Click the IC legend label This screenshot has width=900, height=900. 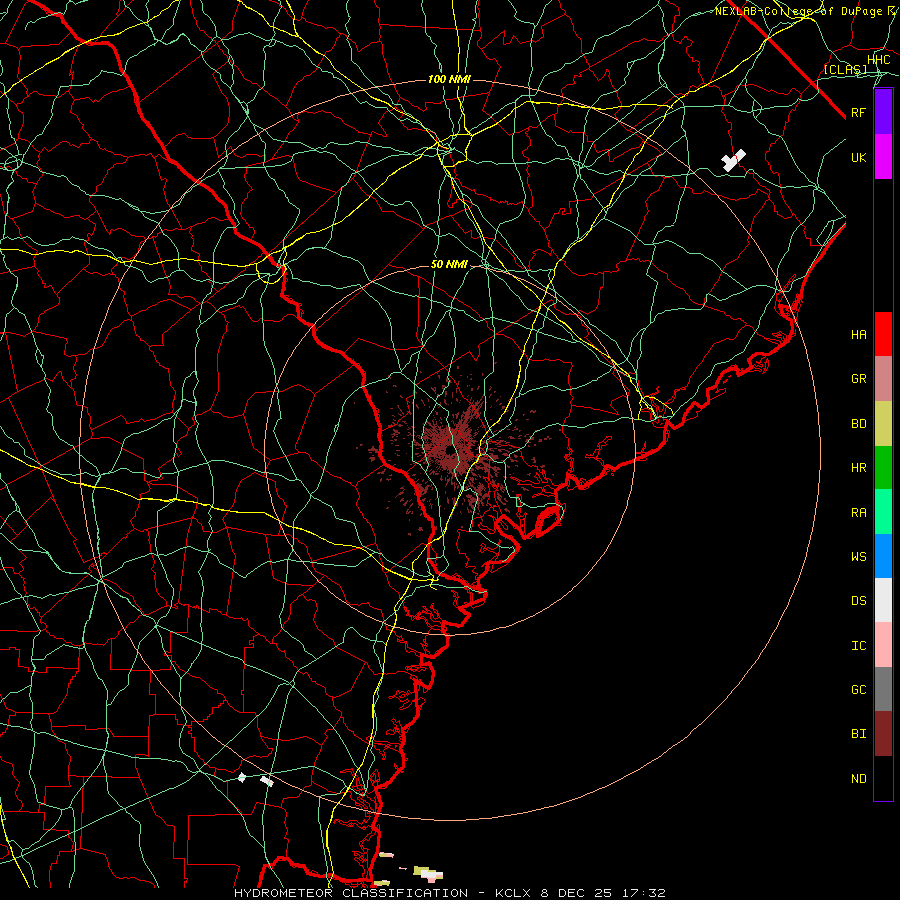click(x=858, y=646)
